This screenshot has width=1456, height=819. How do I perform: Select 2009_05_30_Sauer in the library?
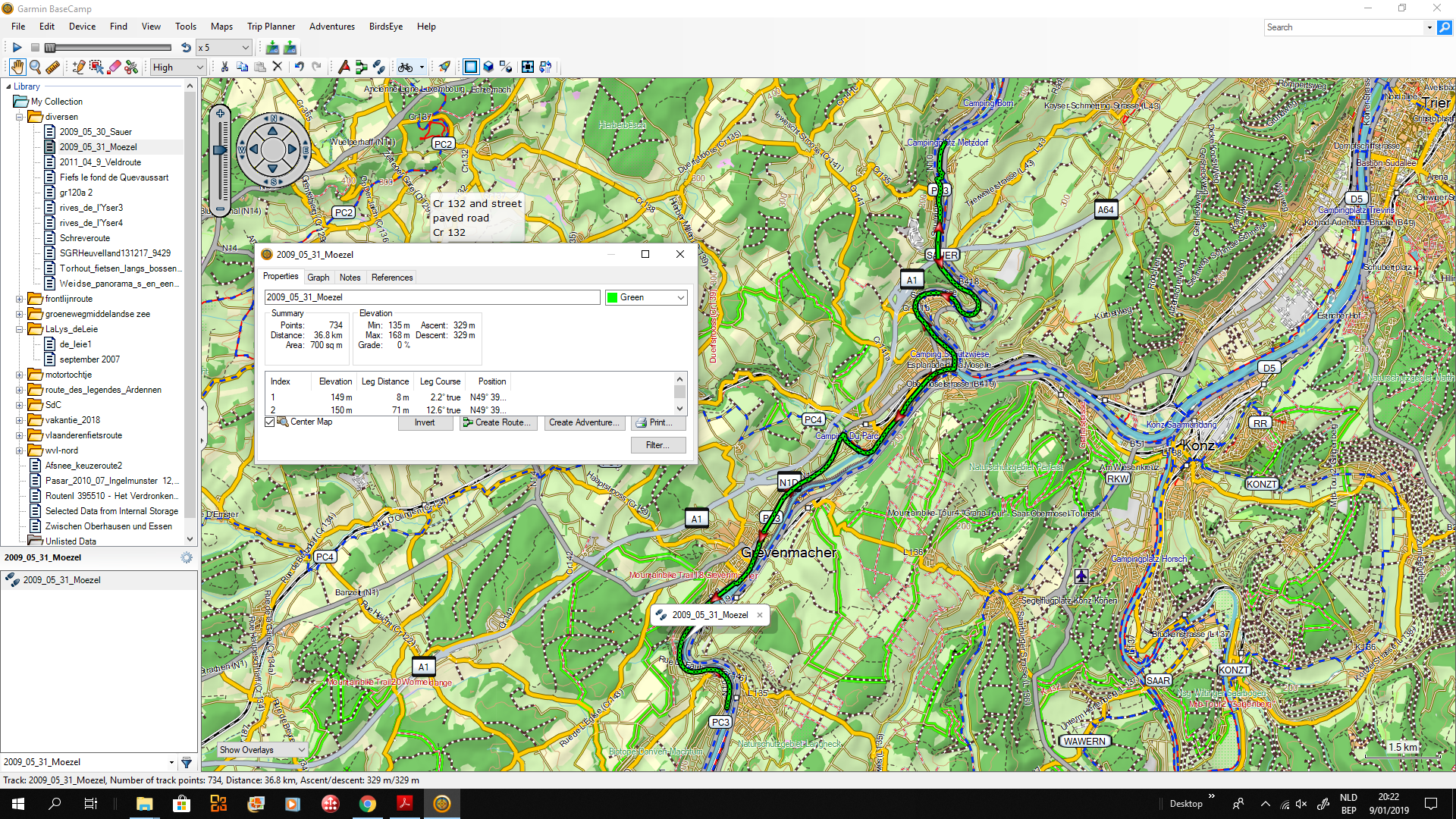coord(96,132)
